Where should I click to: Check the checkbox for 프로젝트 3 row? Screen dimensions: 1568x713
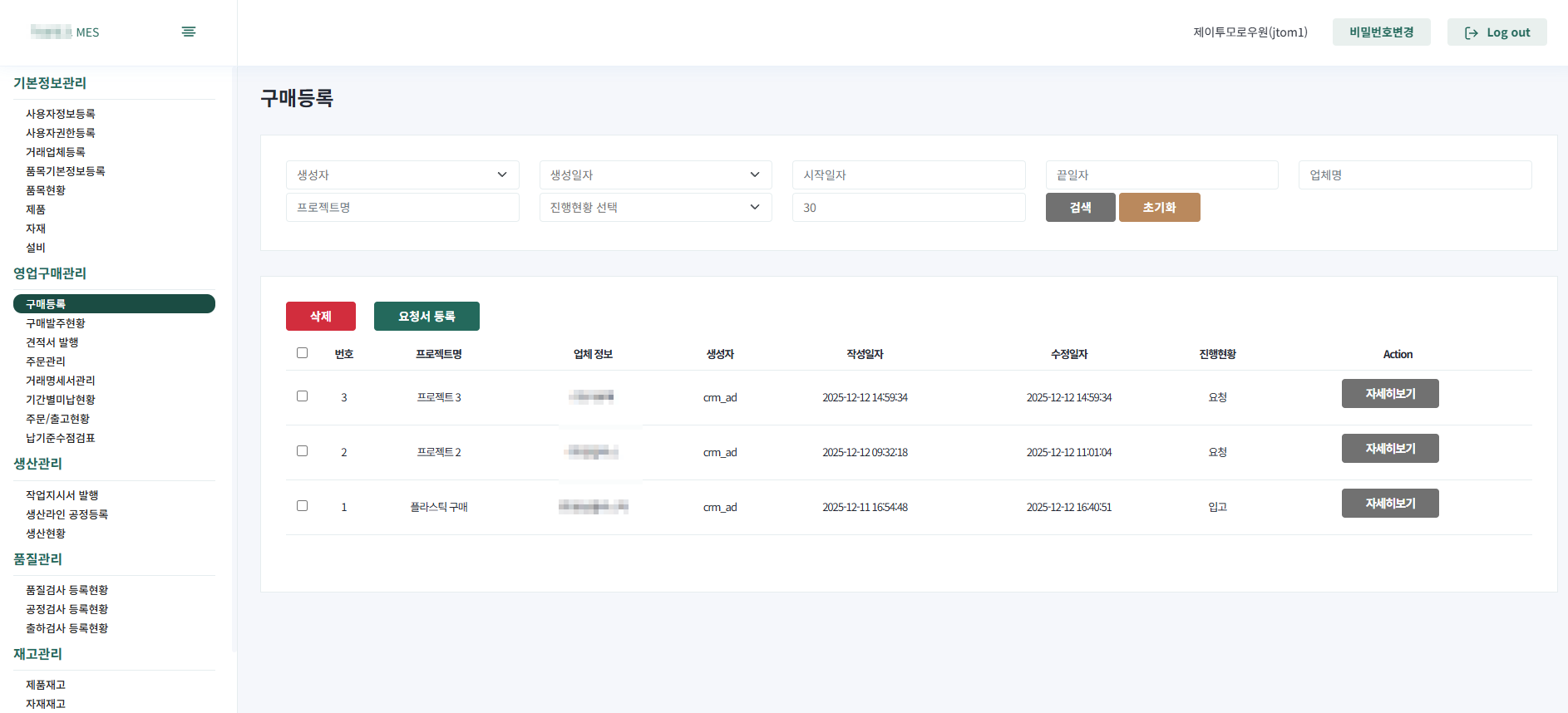[x=302, y=396]
